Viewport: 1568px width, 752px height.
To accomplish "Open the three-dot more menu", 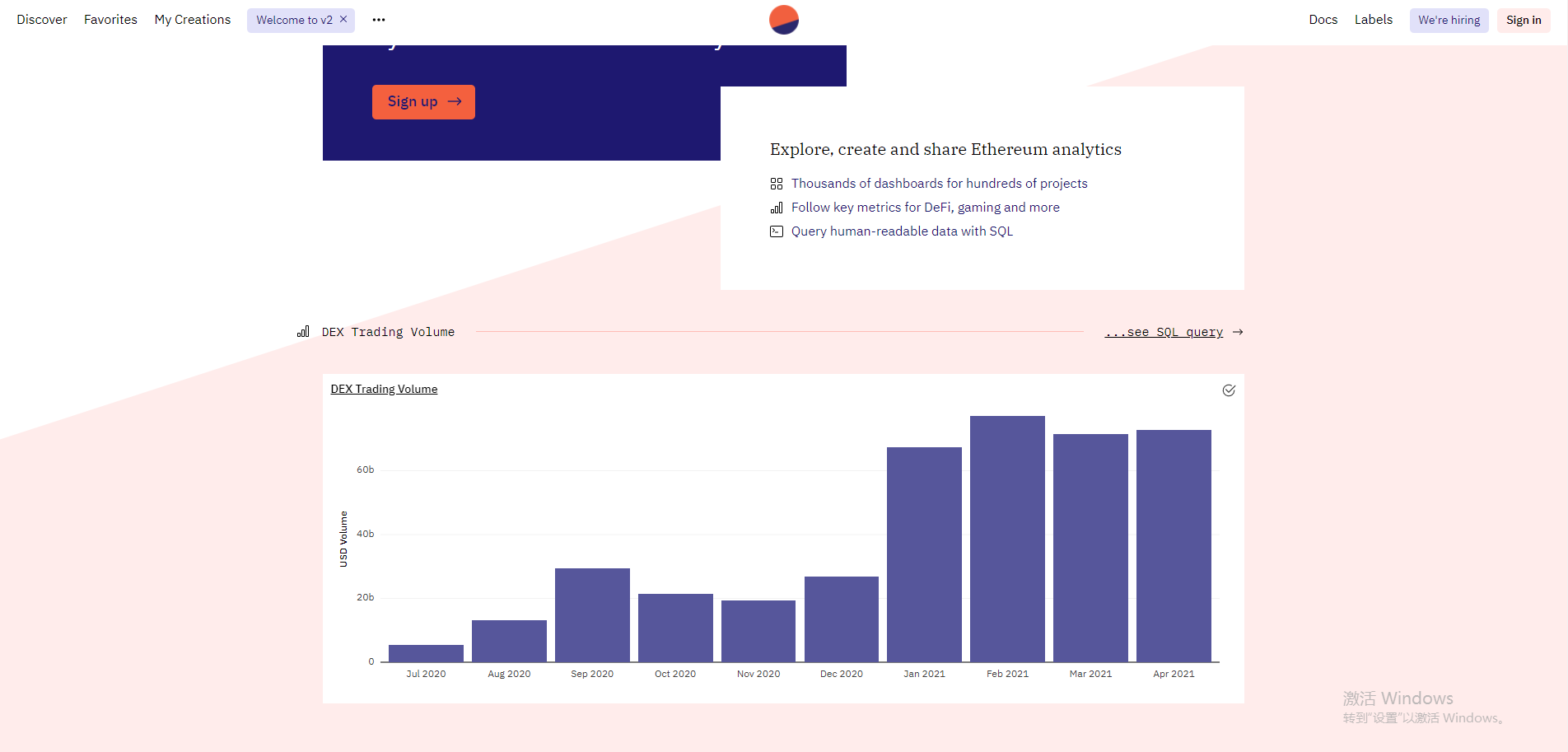I will [x=379, y=20].
